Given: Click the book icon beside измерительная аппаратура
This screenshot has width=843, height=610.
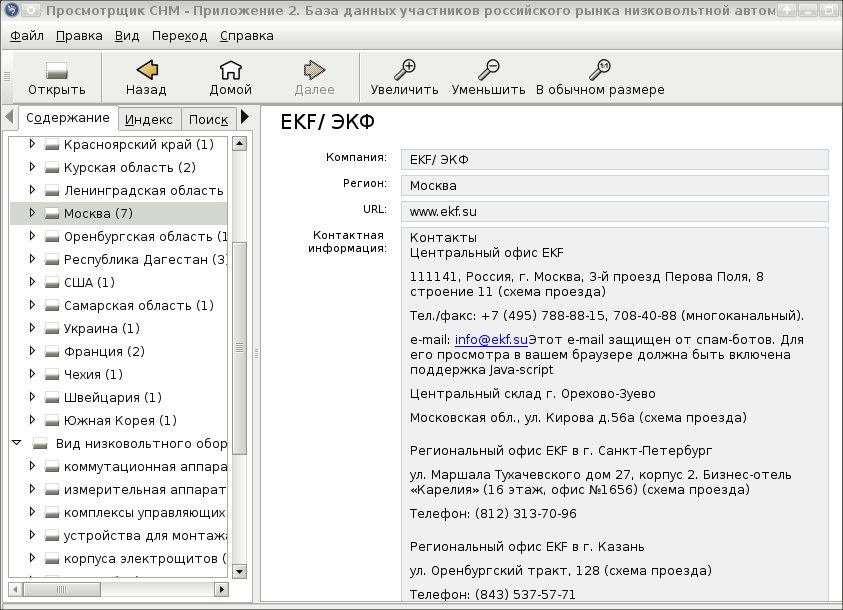Looking at the screenshot, I should point(52,490).
